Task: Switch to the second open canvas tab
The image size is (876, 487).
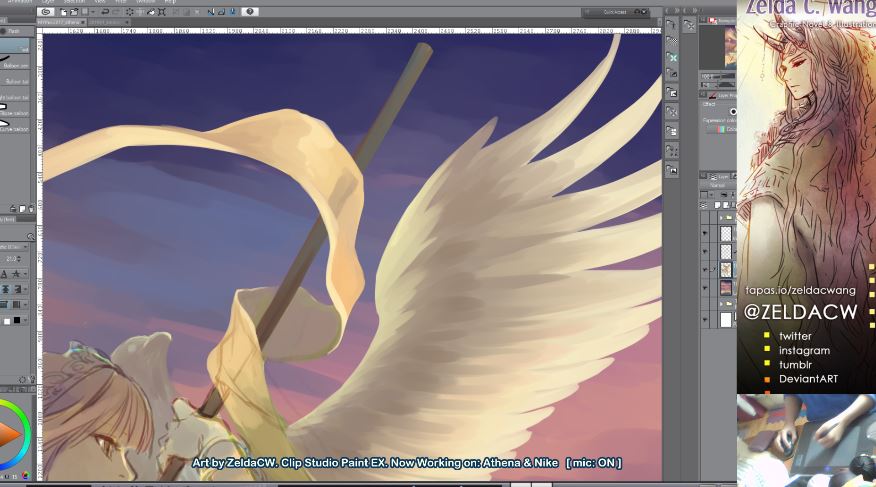Action: pos(110,22)
